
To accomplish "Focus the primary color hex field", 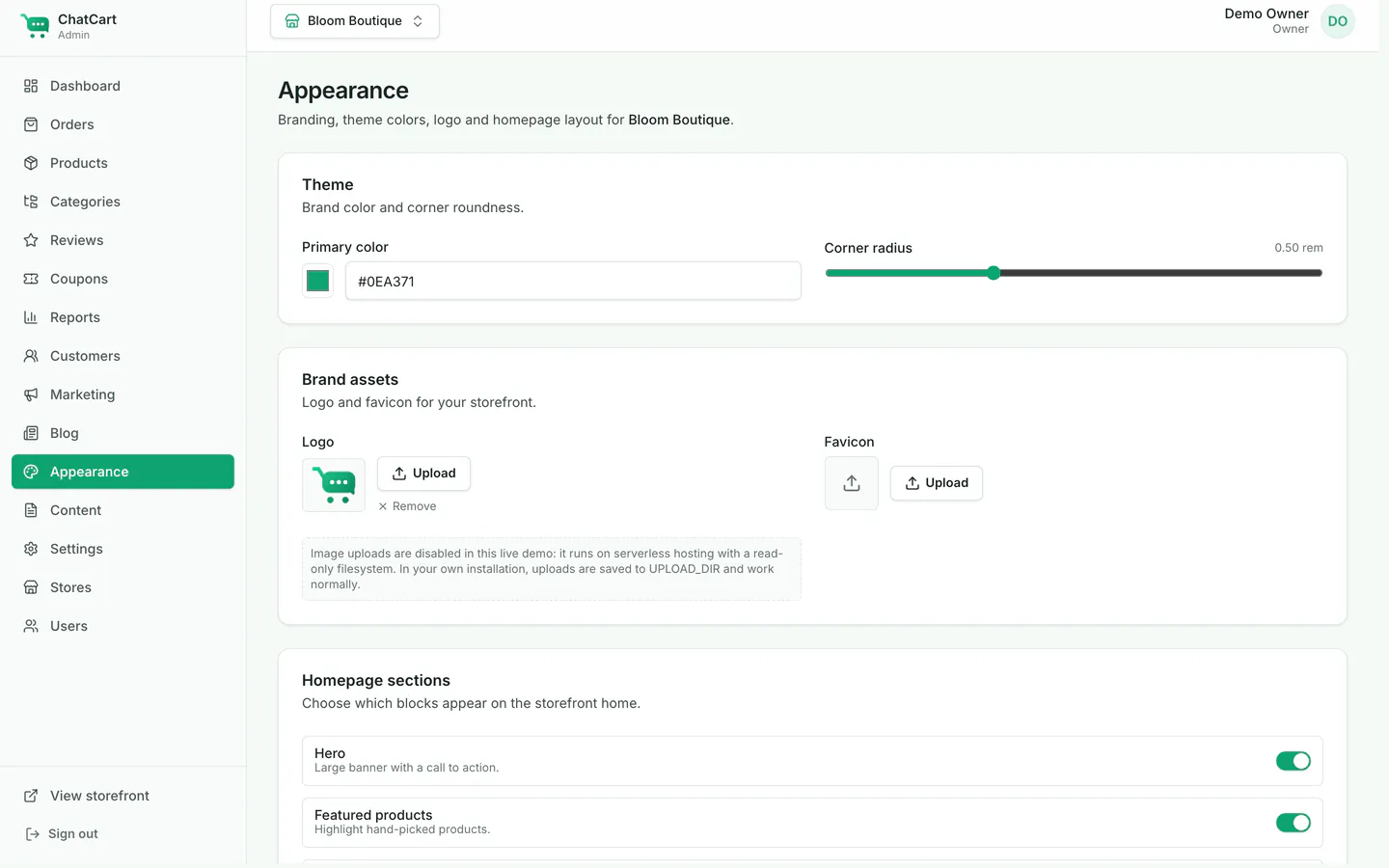I will [x=573, y=281].
